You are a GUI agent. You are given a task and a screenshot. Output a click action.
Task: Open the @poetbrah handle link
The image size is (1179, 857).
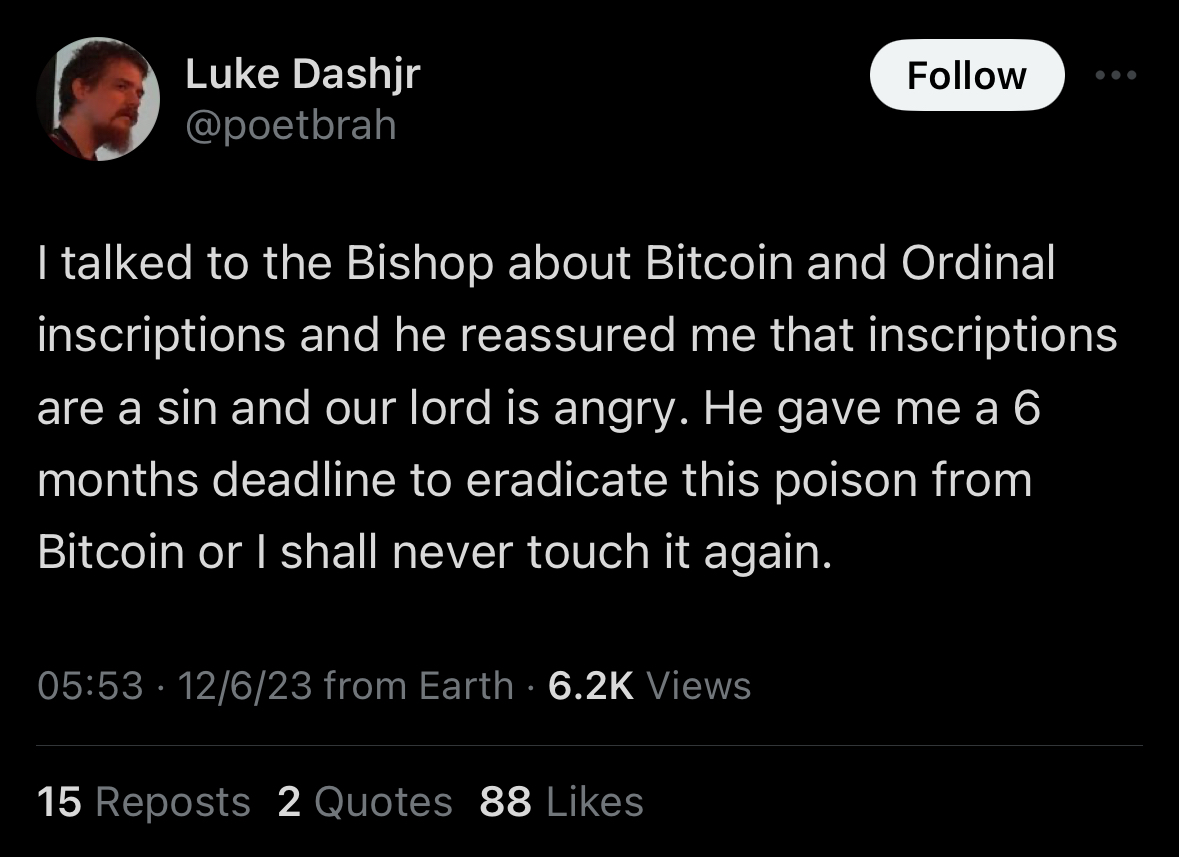pyautogui.click(x=291, y=125)
